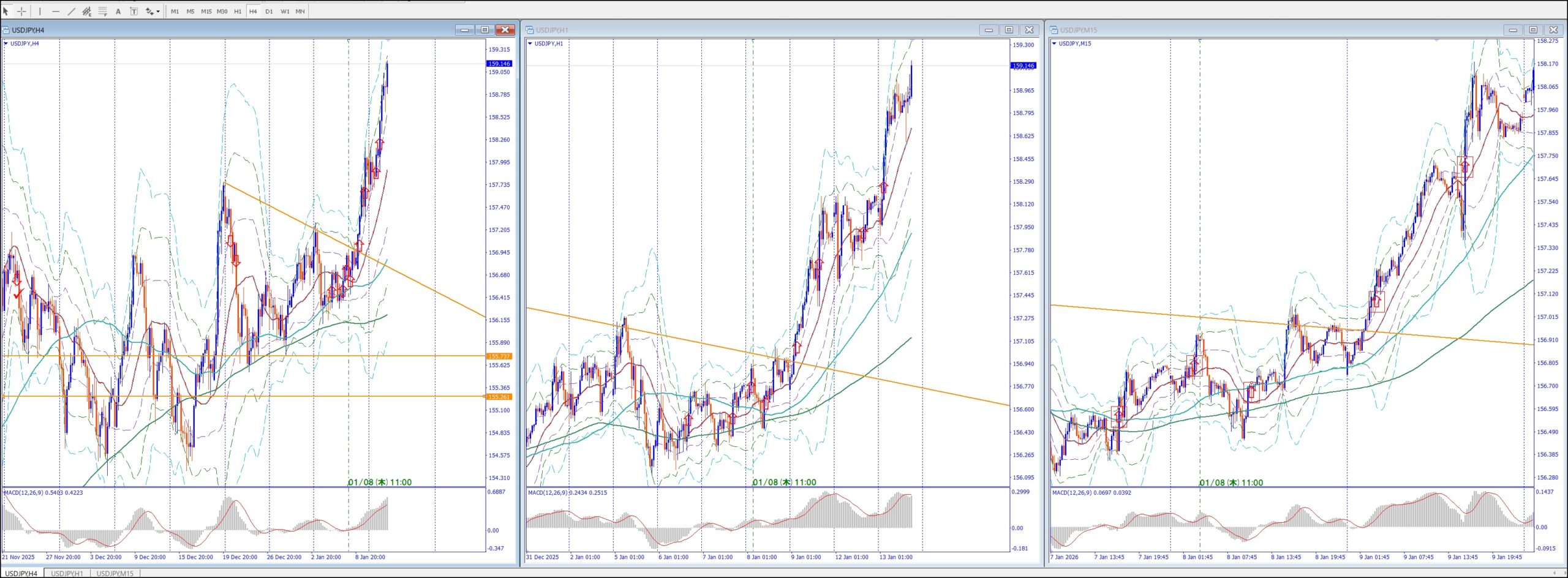Pick the horizontal line drawing tool
Screen dimensions: 1568x578
coord(56,11)
